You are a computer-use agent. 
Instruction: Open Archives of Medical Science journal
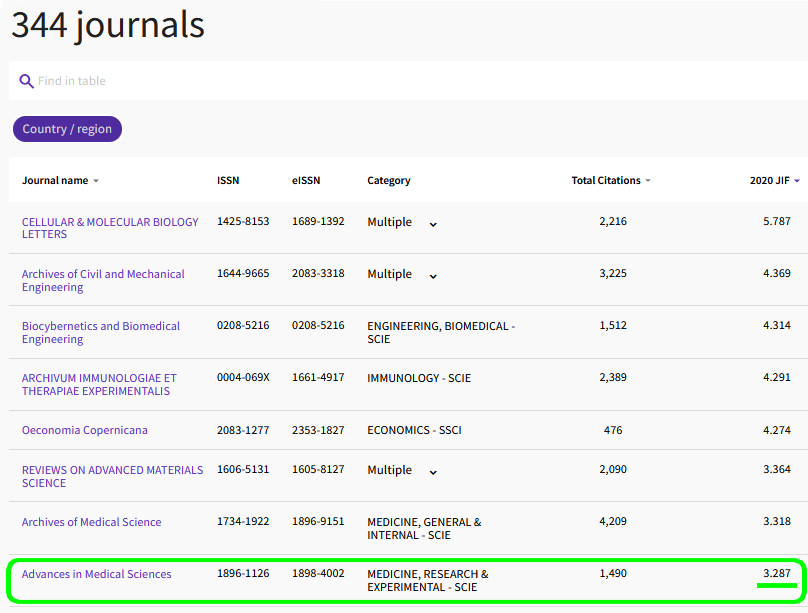pos(91,522)
